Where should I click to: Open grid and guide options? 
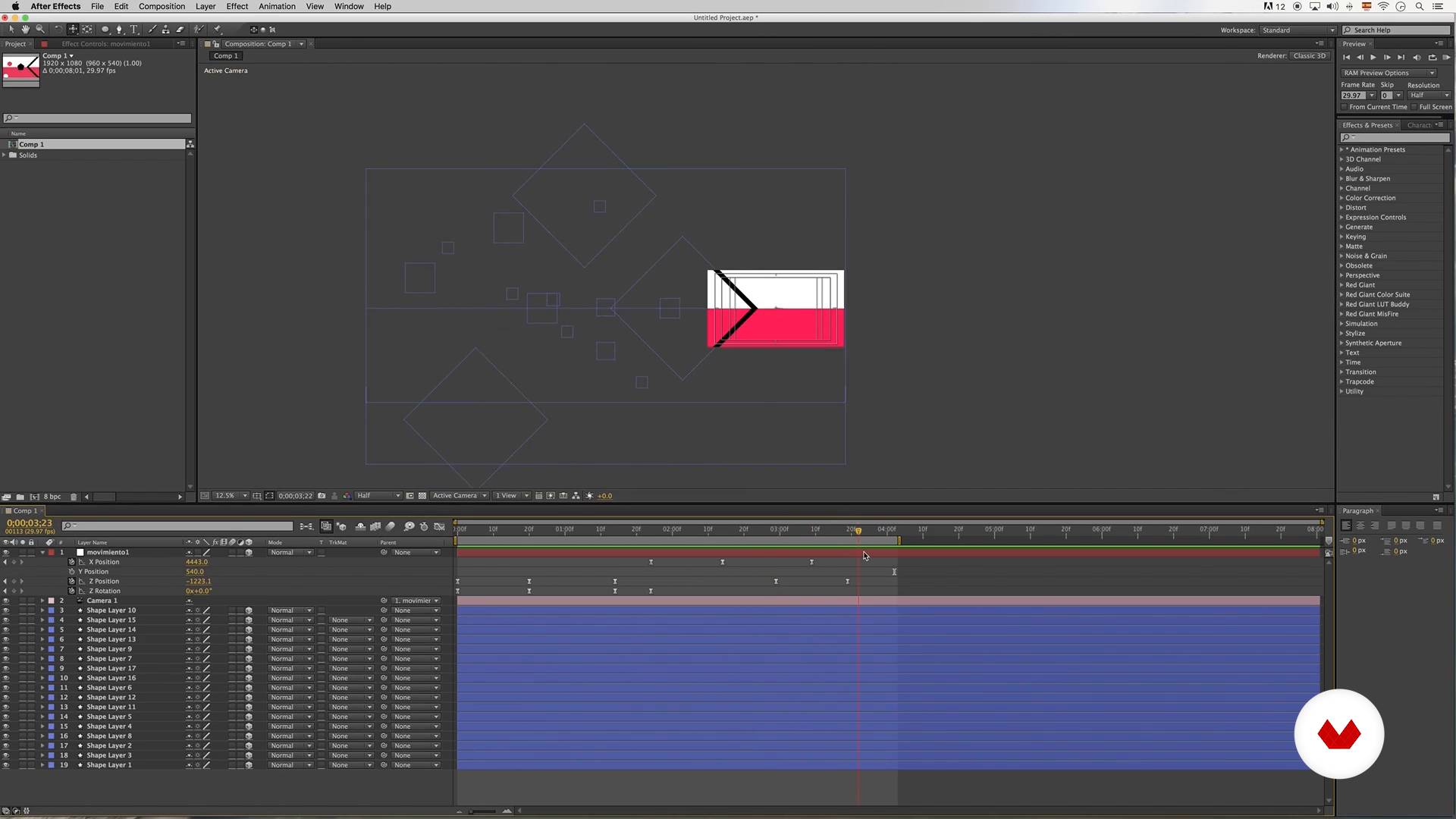[257, 496]
